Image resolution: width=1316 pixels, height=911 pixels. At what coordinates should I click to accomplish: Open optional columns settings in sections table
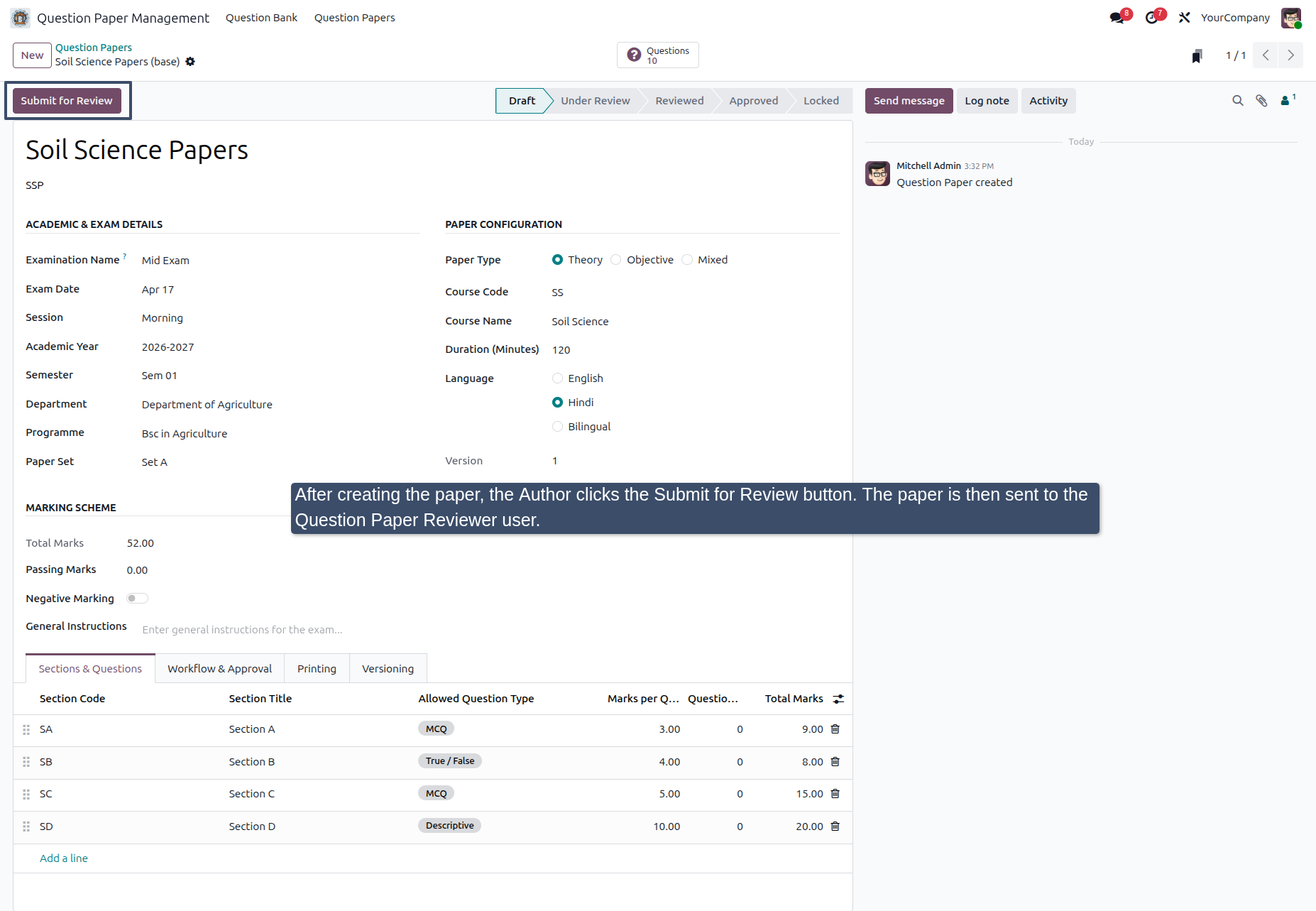coord(838,699)
